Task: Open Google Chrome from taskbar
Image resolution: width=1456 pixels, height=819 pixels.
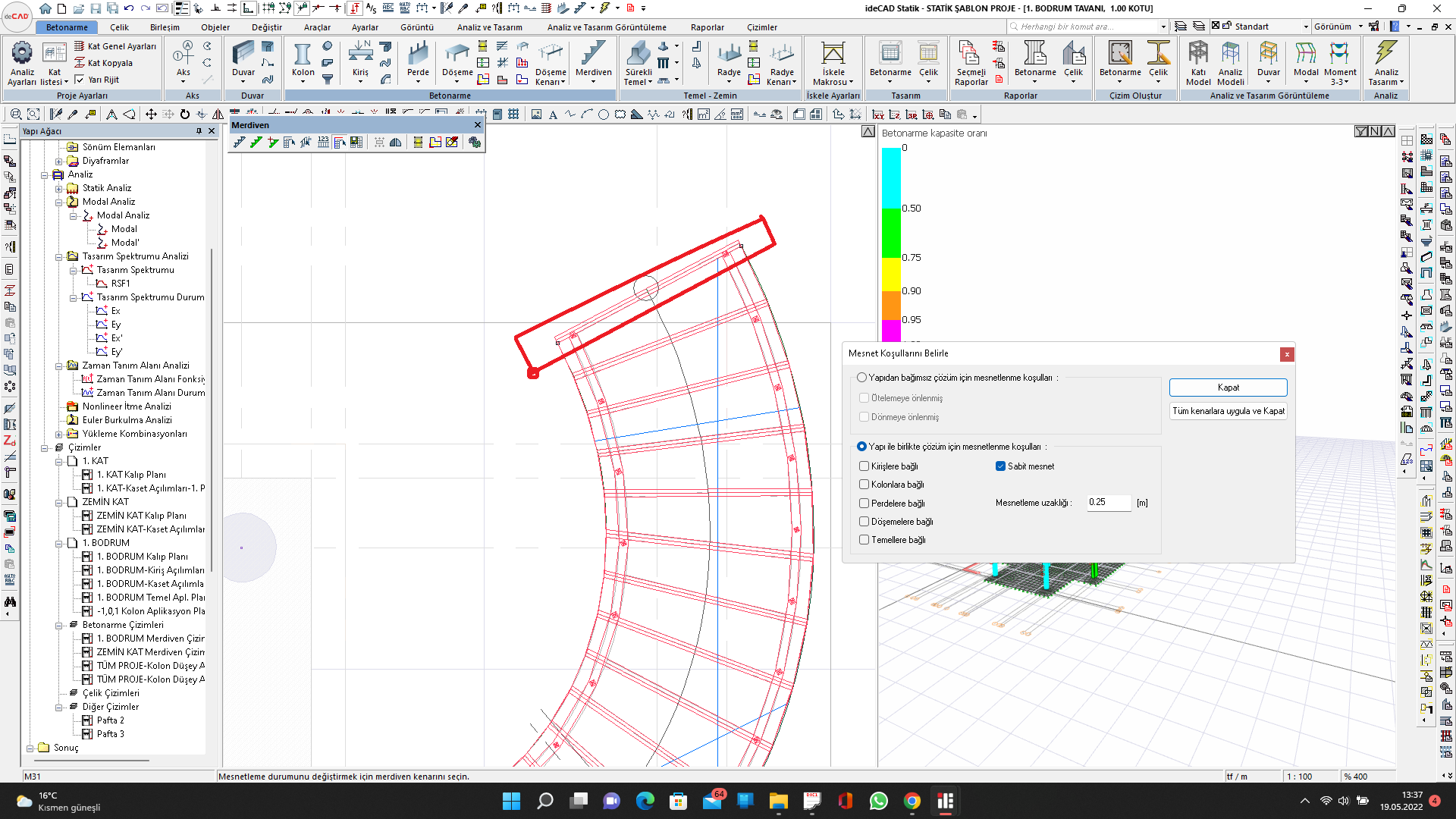Action: click(x=912, y=801)
